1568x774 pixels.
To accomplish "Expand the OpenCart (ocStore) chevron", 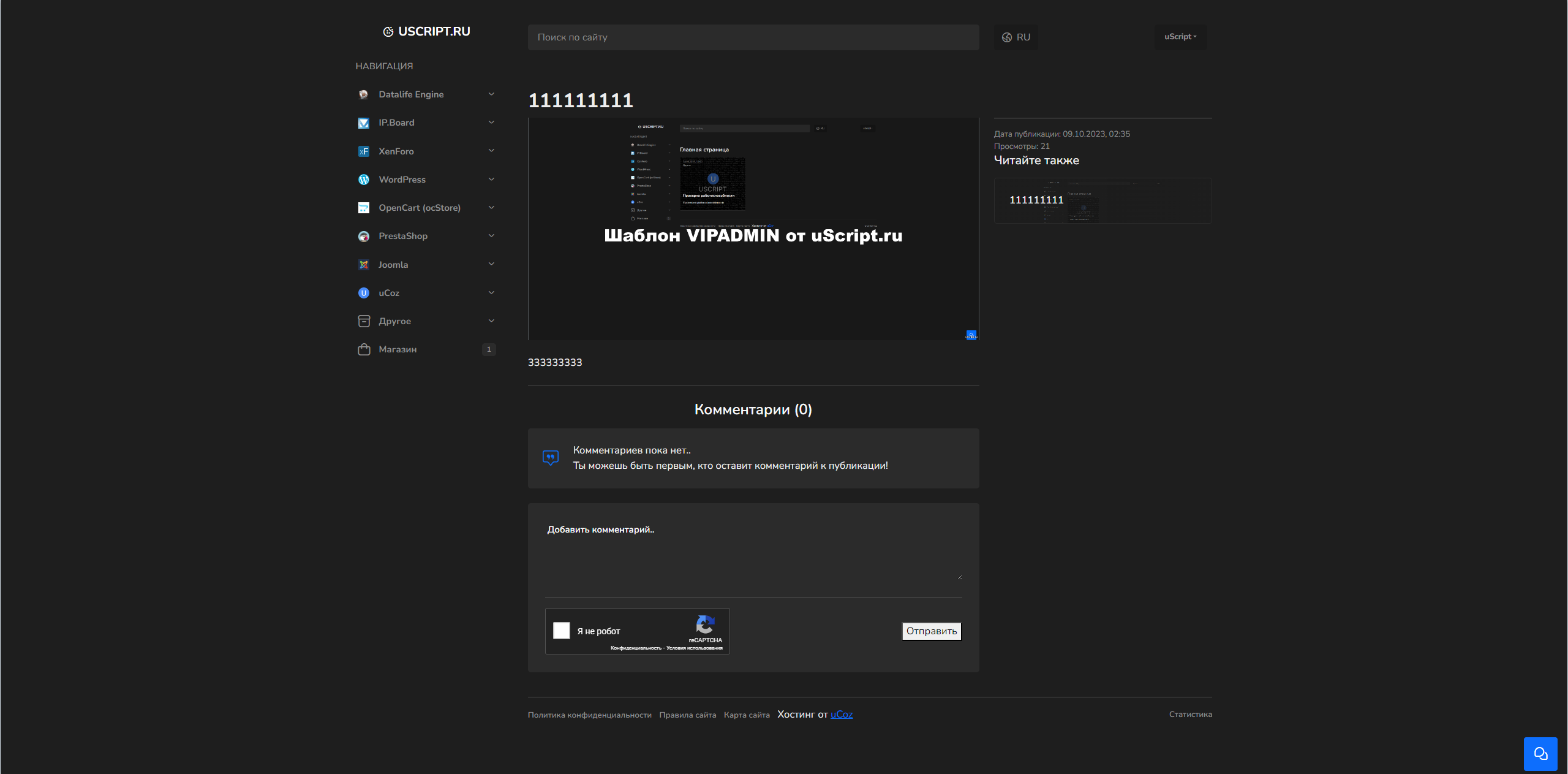I will coord(491,208).
